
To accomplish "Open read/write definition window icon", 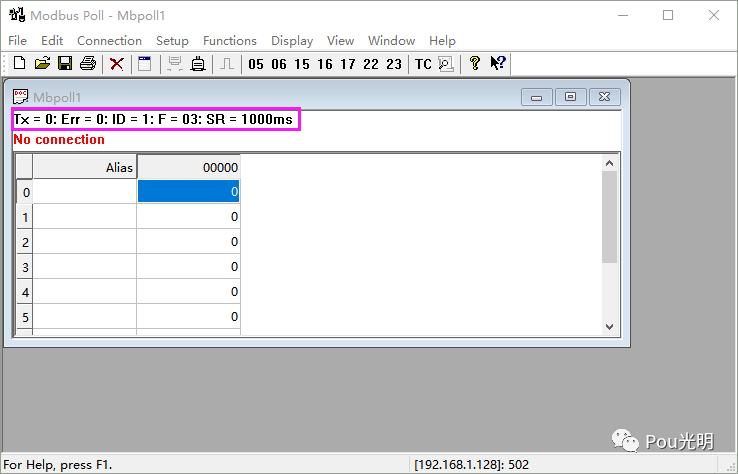I will pos(144,64).
